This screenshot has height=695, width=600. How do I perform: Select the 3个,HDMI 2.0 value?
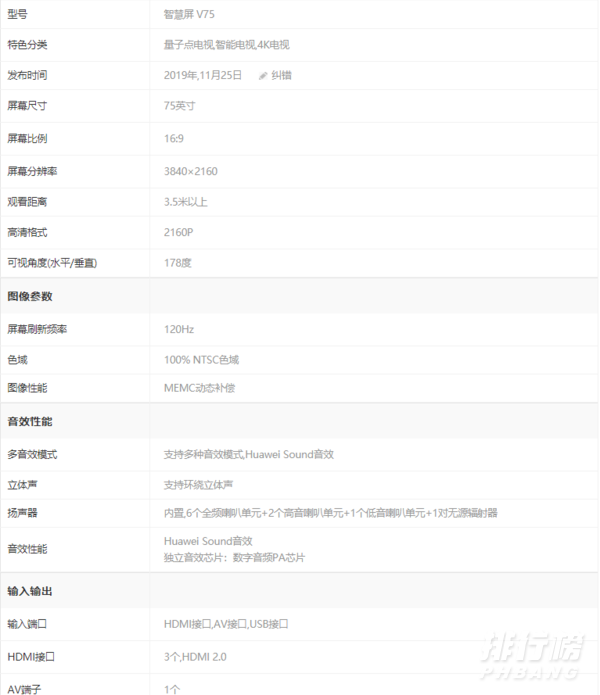coord(197,656)
